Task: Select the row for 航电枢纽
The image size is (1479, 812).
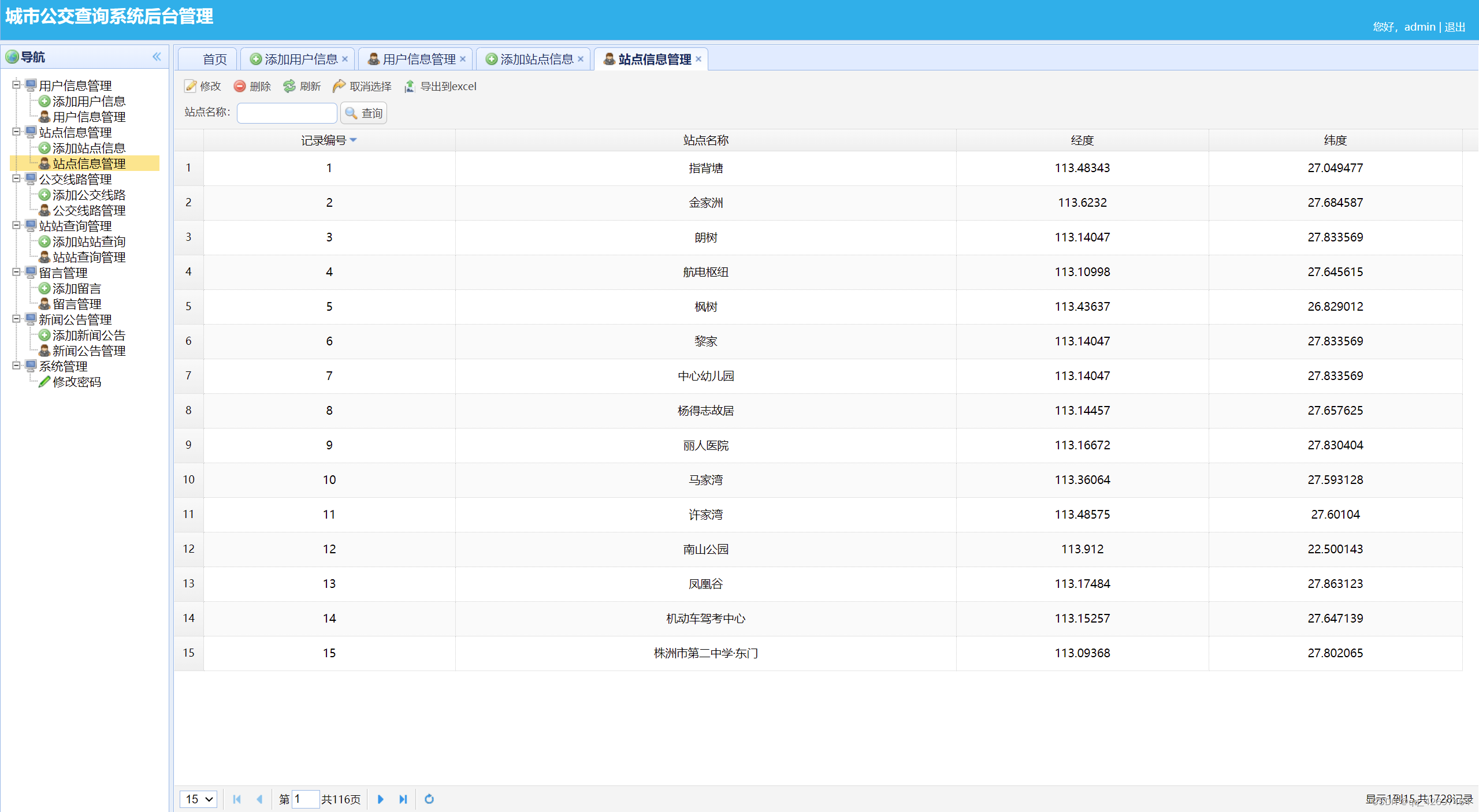Action: (818, 272)
